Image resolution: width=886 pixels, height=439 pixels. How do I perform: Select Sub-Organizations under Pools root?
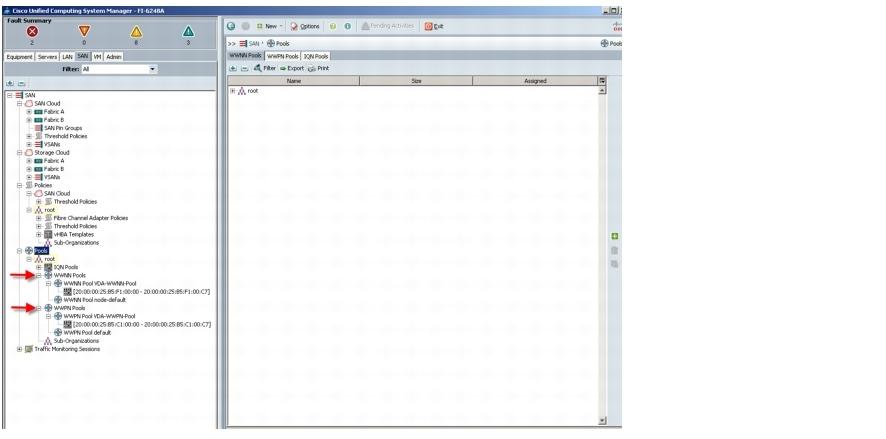tap(76, 341)
